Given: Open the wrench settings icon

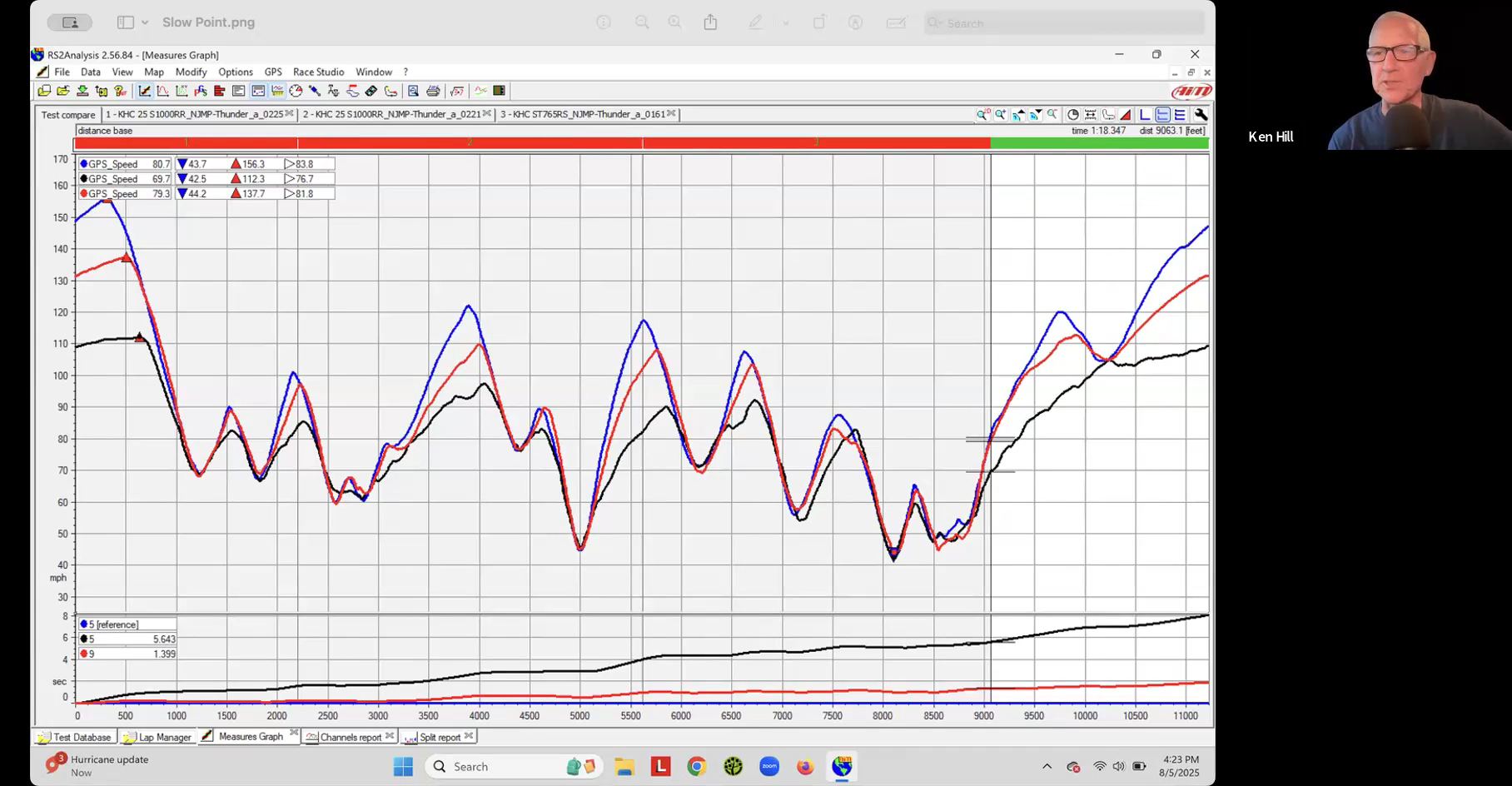Looking at the screenshot, I should pos(1201,115).
